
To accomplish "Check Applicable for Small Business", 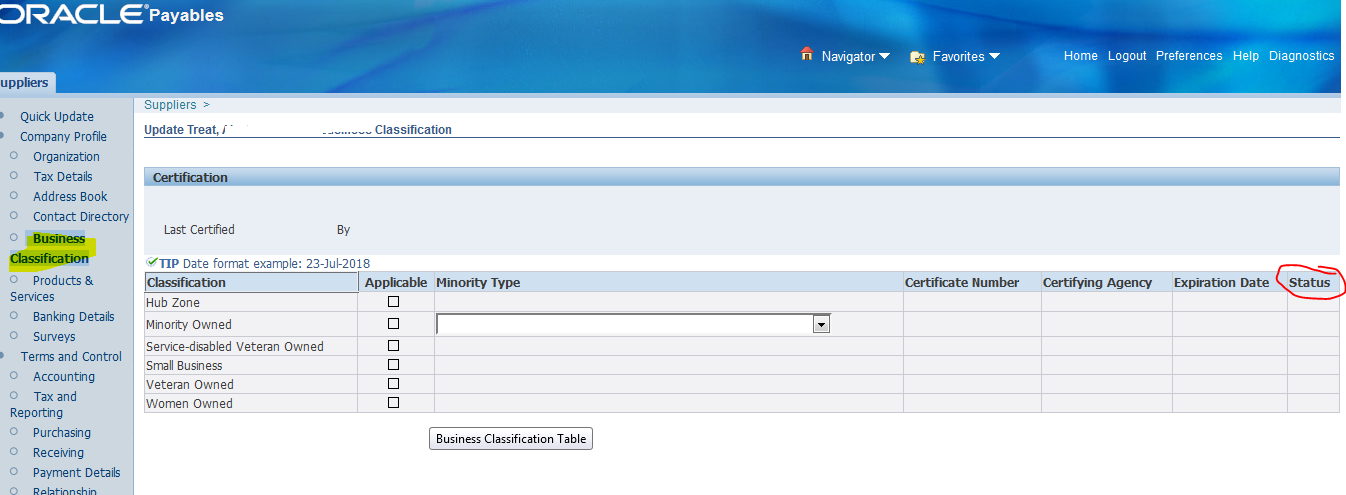I will (393, 364).
